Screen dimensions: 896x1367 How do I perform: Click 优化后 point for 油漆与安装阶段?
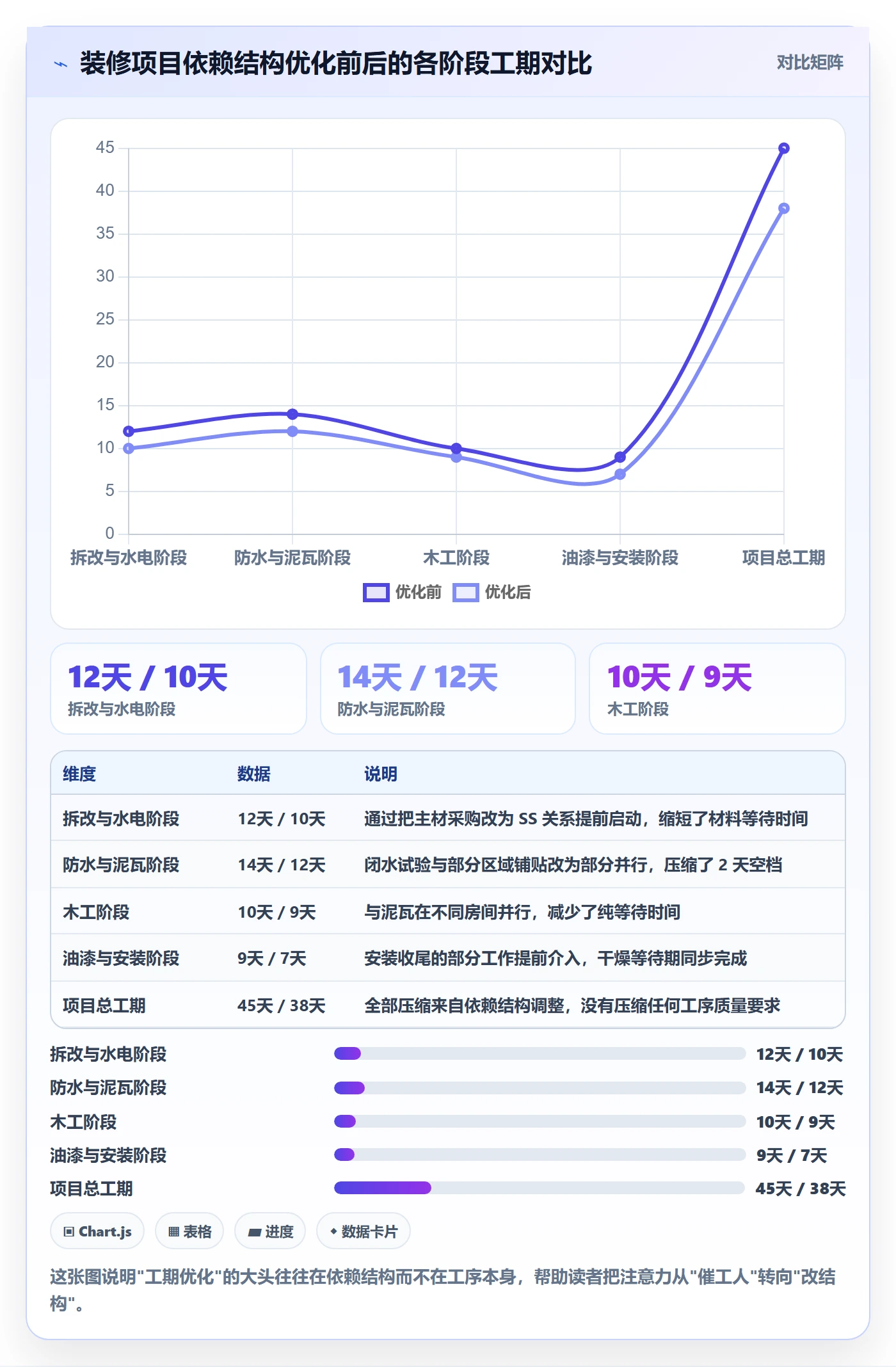(620, 474)
